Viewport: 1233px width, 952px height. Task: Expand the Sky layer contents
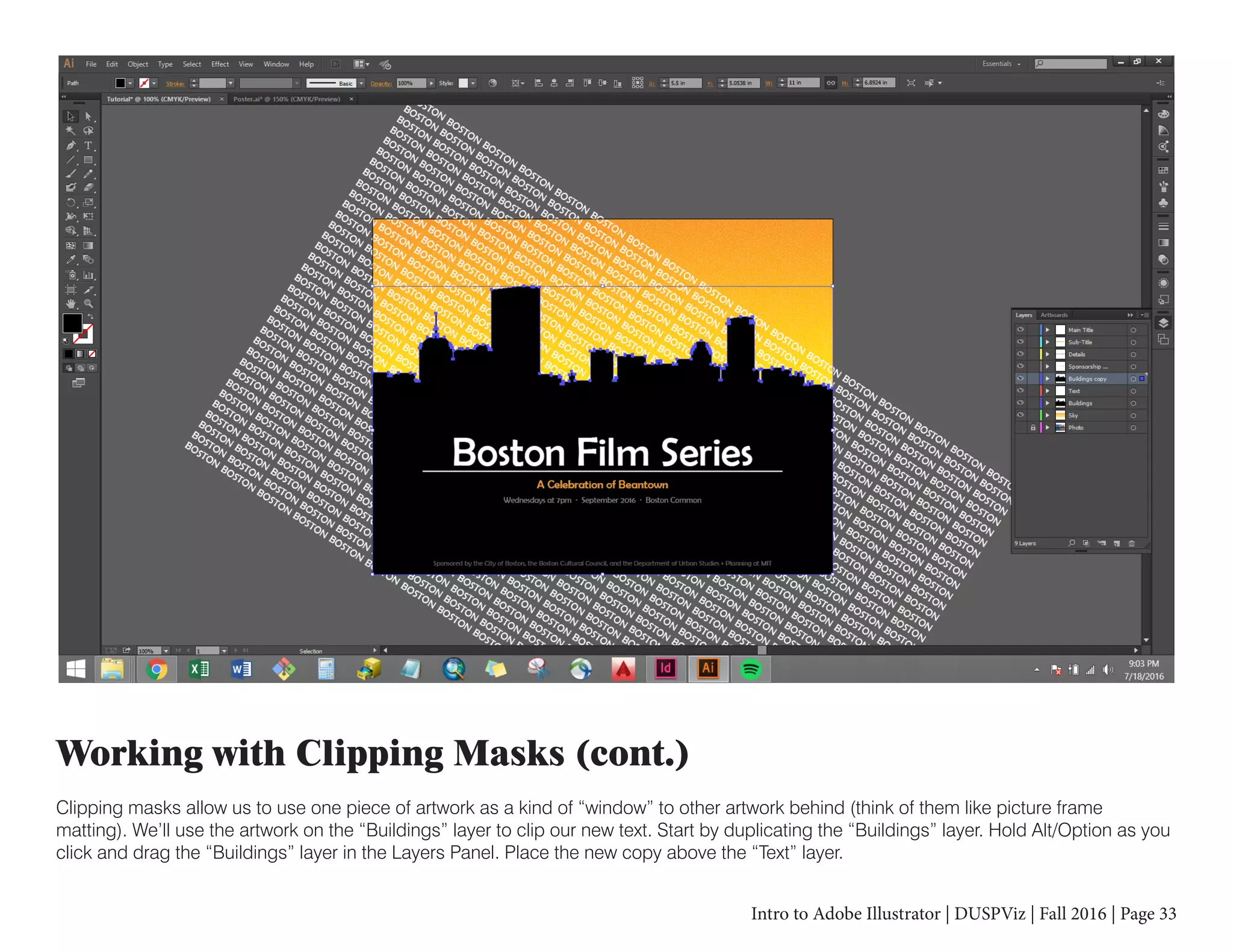click(x=1048, y=415)
